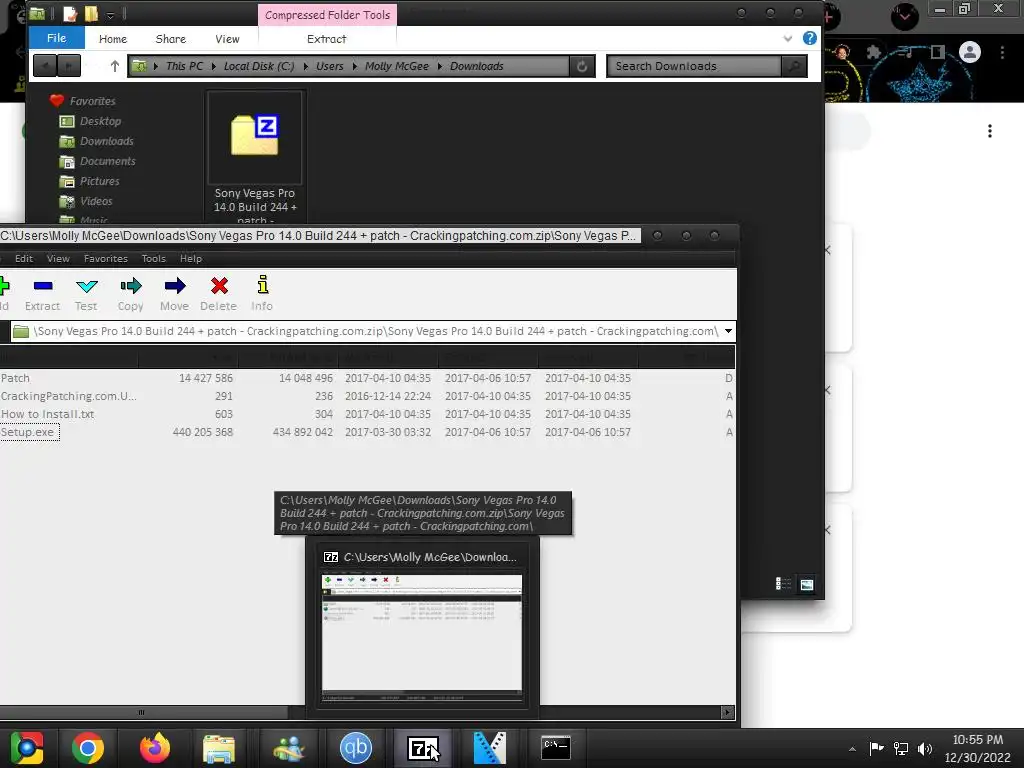Open the Home tab in Explorer ribbon

113,39
